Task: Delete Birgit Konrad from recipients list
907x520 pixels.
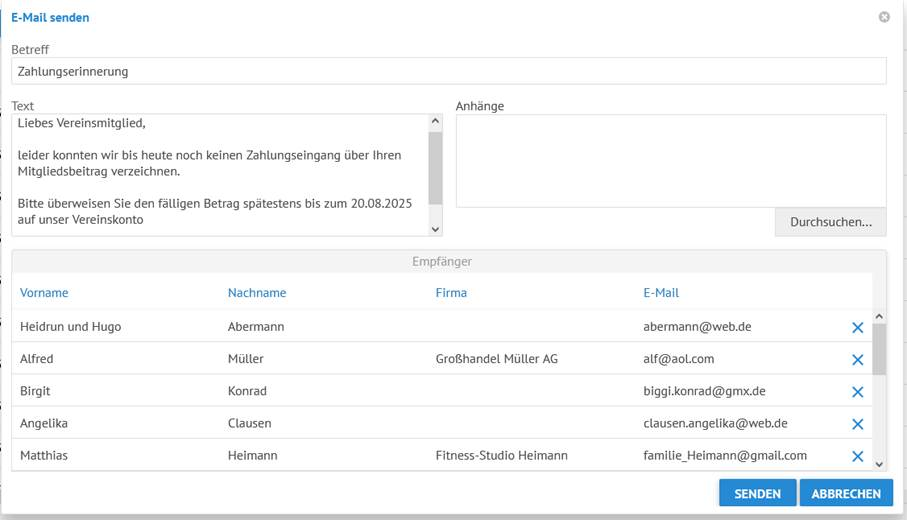Action: [x=857, y=391]
